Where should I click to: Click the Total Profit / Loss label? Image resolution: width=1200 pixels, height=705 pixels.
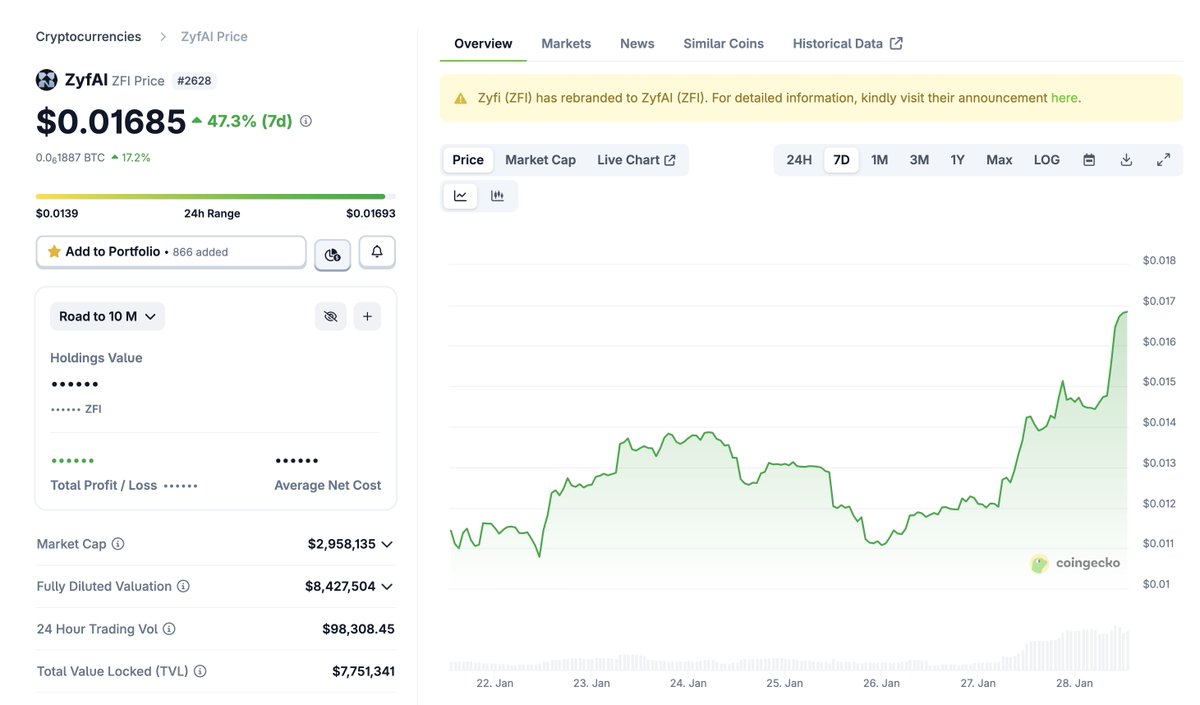coord(104,485)
